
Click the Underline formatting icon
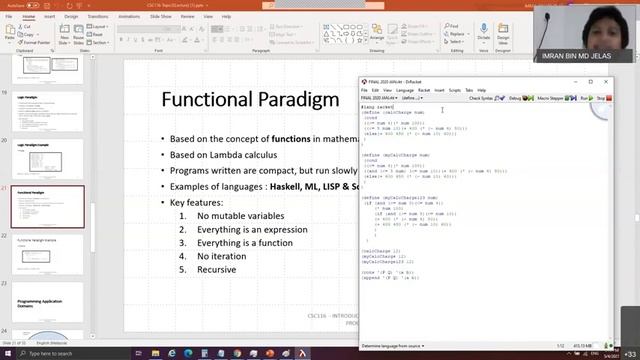(135, 40)
